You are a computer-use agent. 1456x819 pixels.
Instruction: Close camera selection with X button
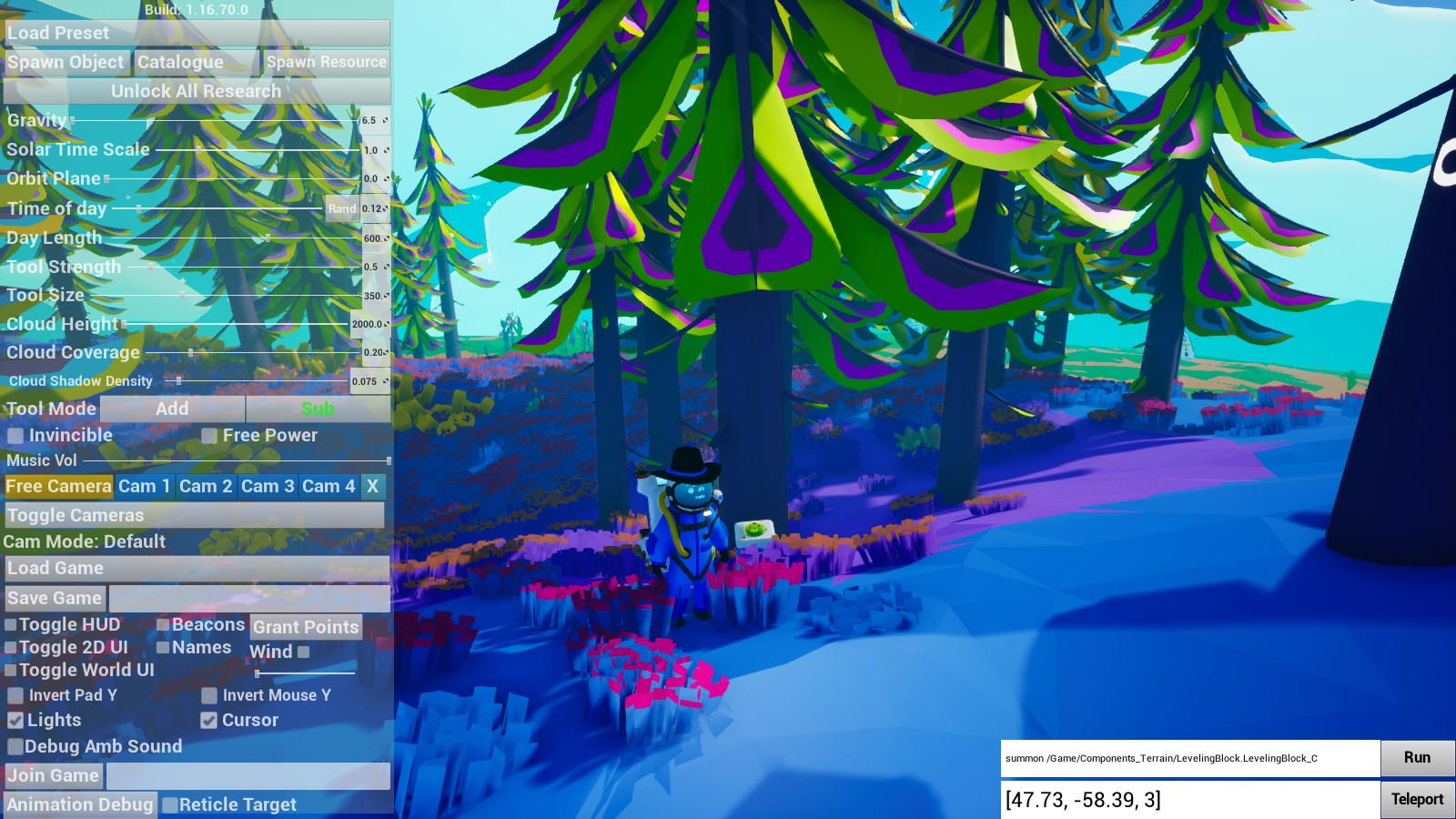[372, 487]
